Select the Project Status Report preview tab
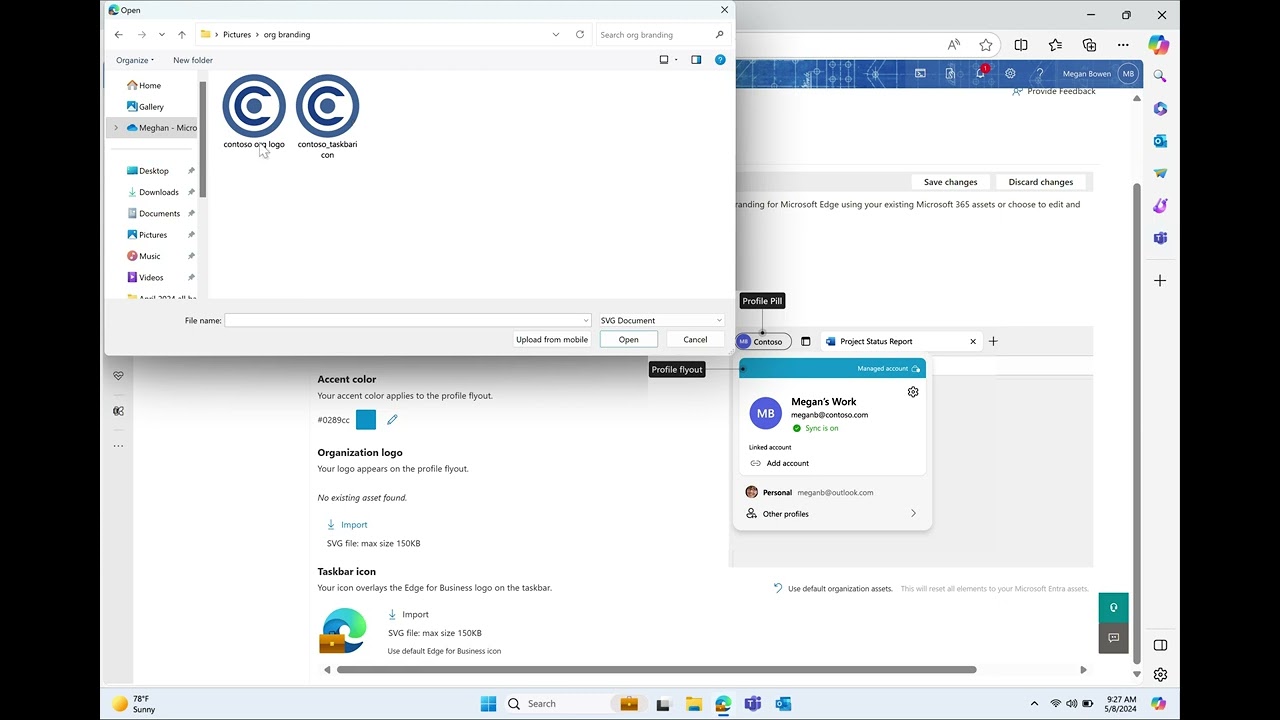 (x=900, y=341)
